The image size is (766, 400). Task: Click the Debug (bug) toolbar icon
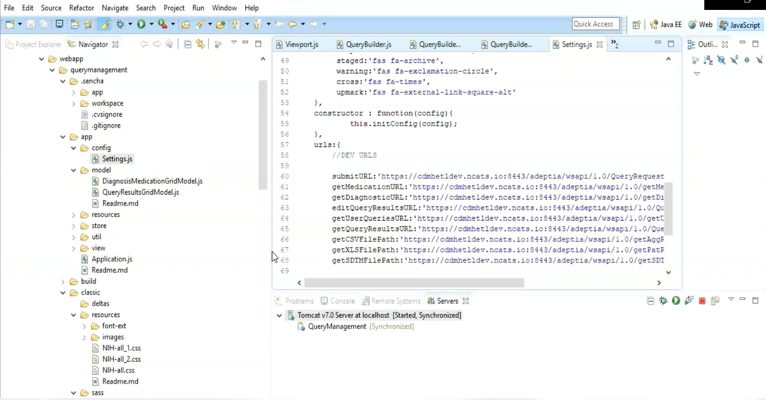click(x=120, y=24)
